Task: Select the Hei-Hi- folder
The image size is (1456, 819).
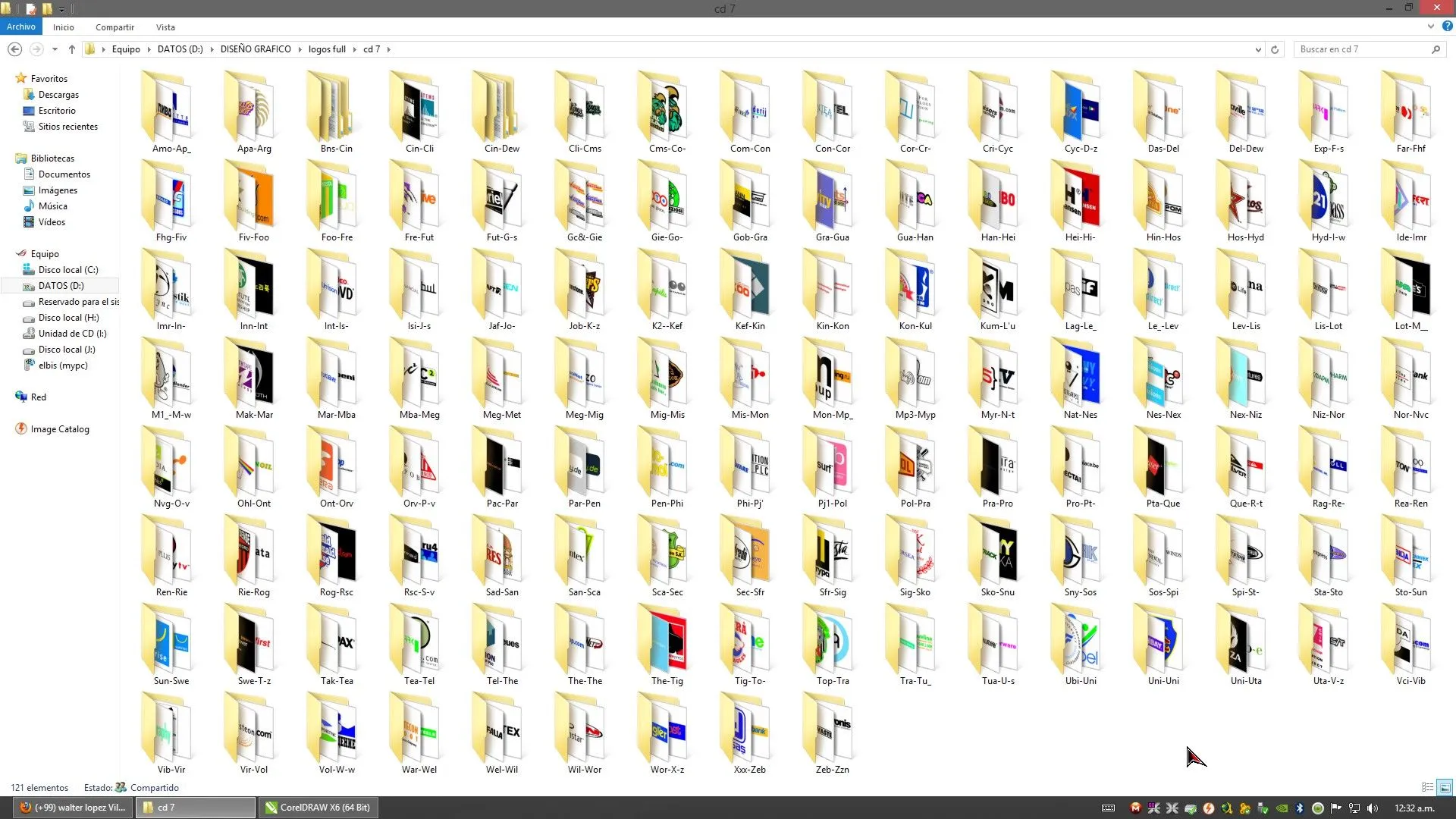Action: (1081, 201)
